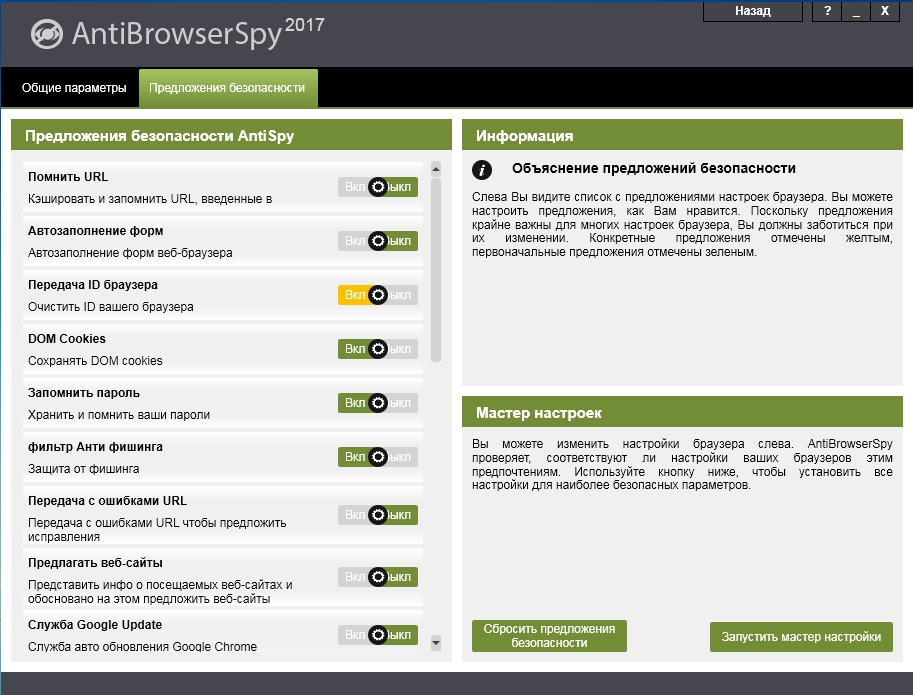Open help with the ? button
The width and height of the screenshot is (913, 695).
click(x=827, y=10)
